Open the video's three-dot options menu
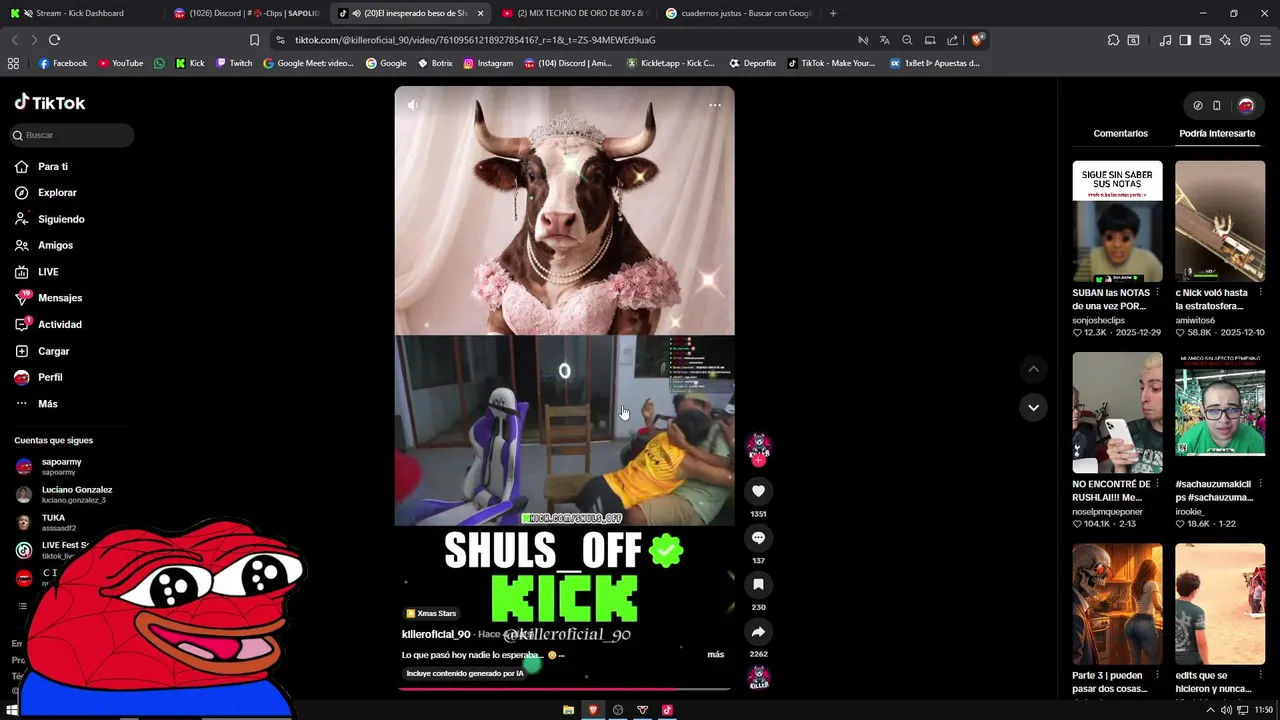1280x720 pixels. click(715, 105)
